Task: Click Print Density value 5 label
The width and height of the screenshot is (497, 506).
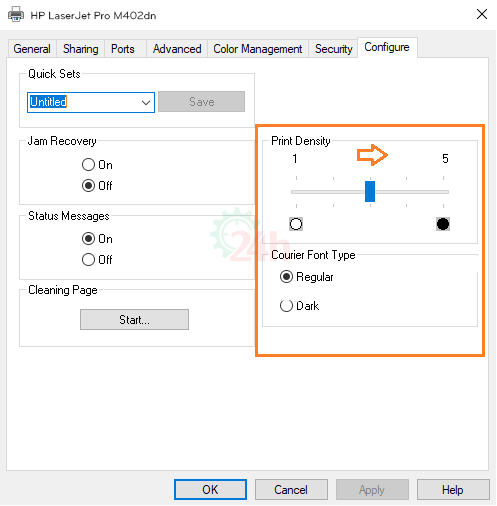Action: (445, 159)
